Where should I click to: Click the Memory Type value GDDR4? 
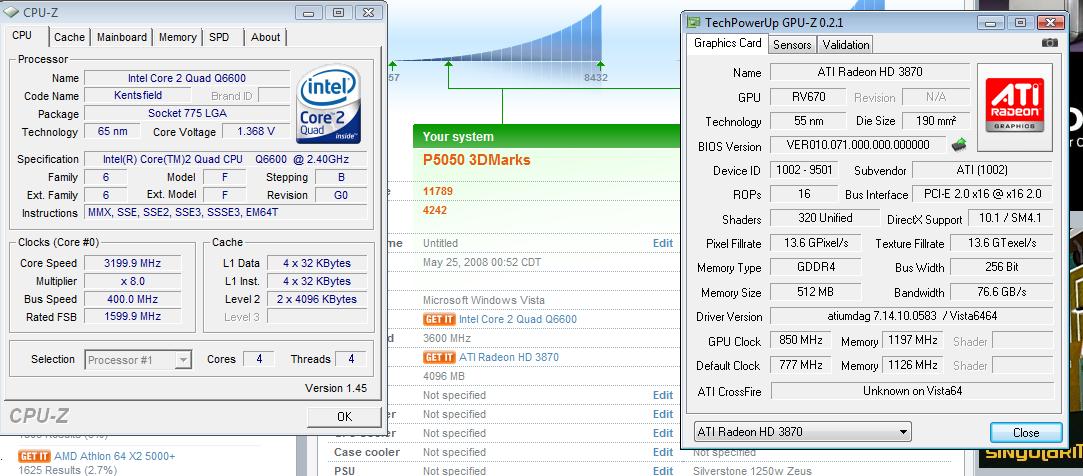click(x=815, y=267)
